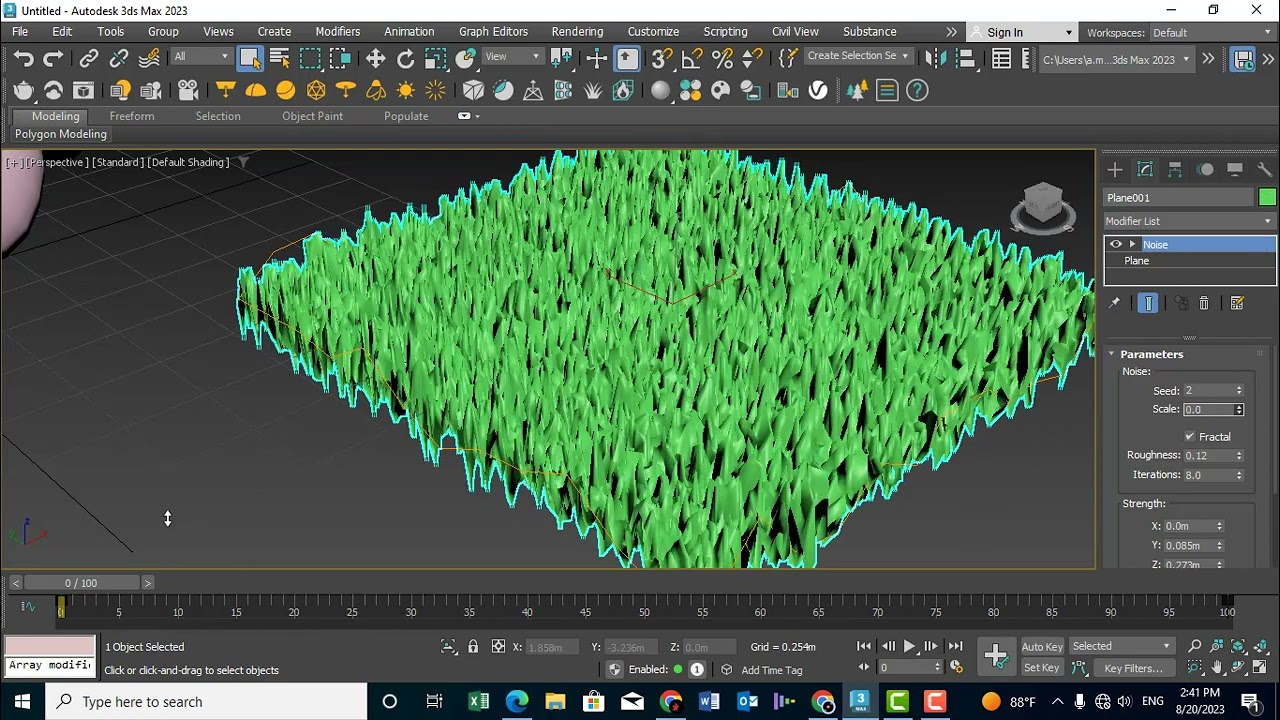Click the Key Filters button
This screenshot has height=720, width=1280.
[1133, 668]
